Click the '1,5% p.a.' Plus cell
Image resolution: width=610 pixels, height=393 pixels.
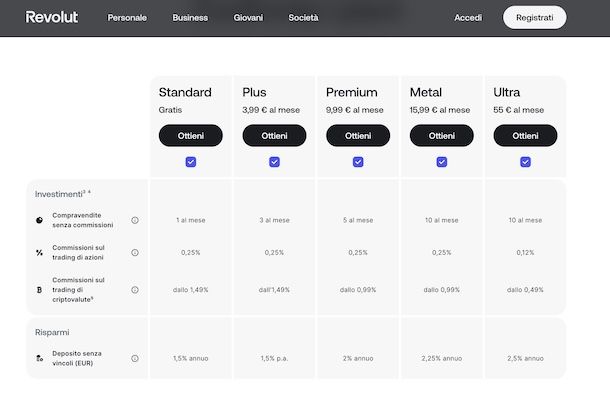pos(274,358)
